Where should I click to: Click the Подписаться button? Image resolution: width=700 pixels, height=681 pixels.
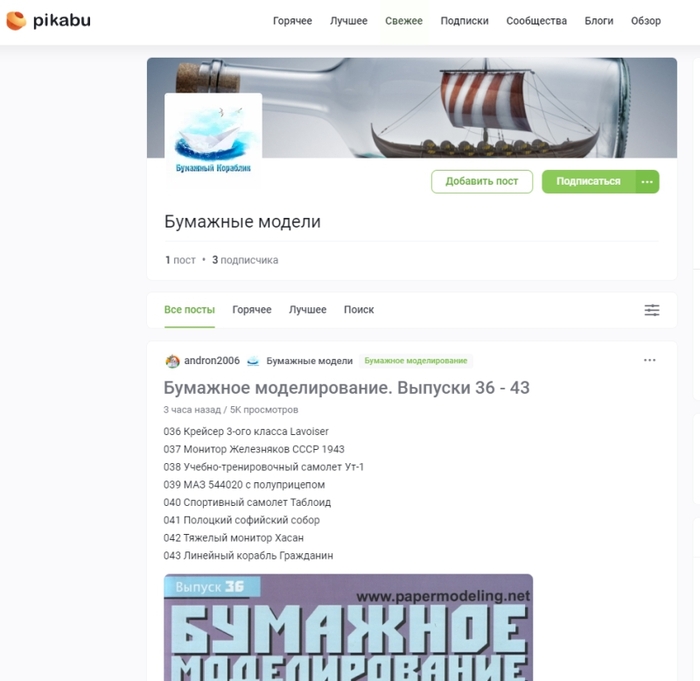click(588, 182)
